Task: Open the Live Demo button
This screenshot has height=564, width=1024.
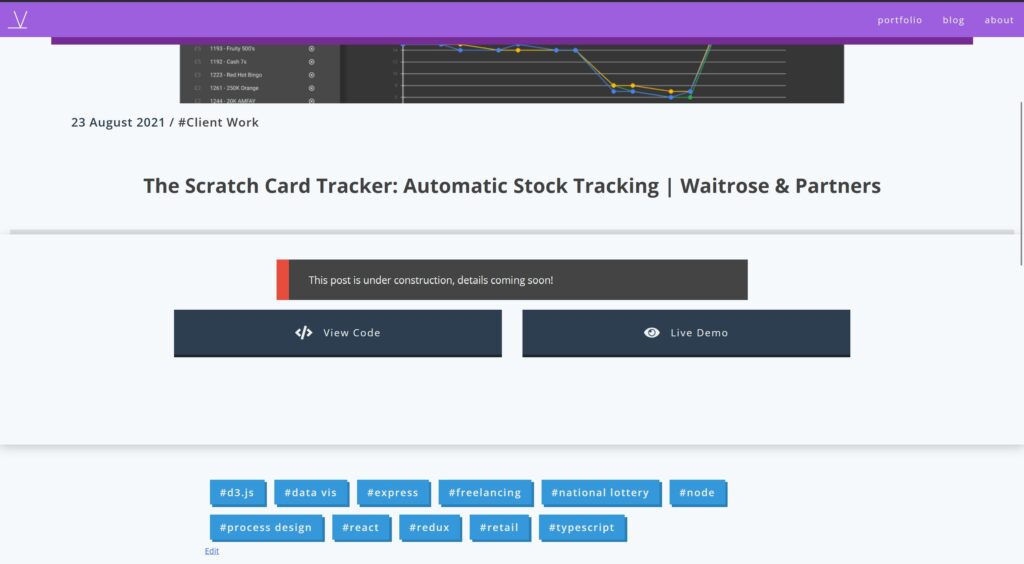Action: [686, 333]
